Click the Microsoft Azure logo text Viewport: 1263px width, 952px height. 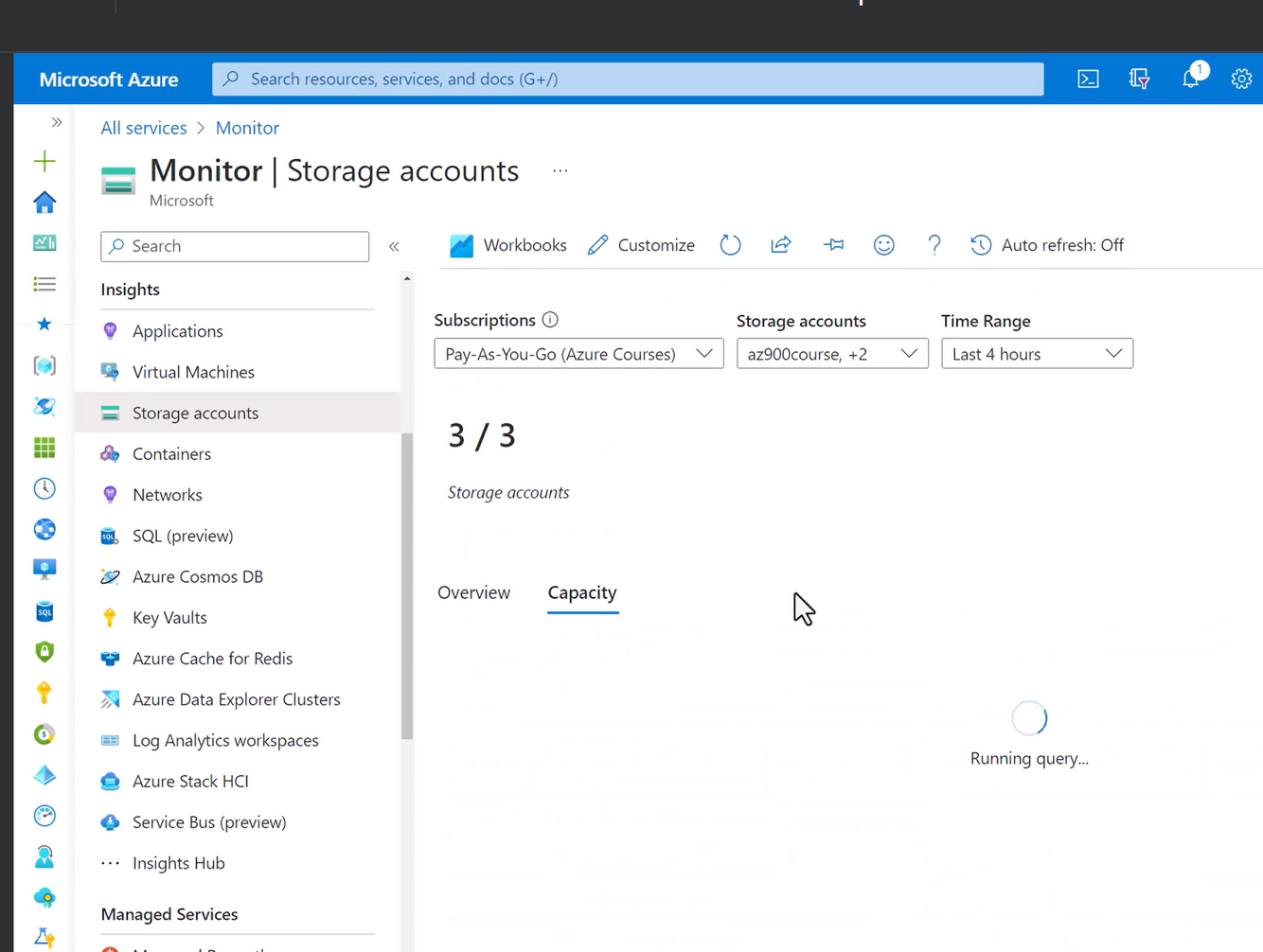[109, 79]
